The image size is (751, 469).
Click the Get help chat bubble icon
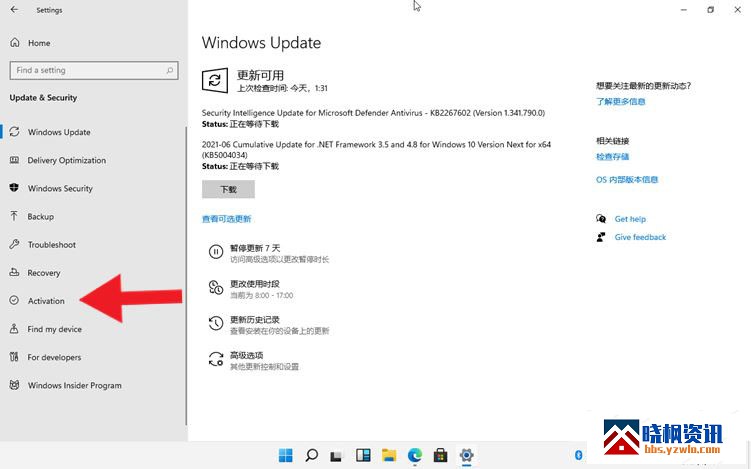click(601, 218)
